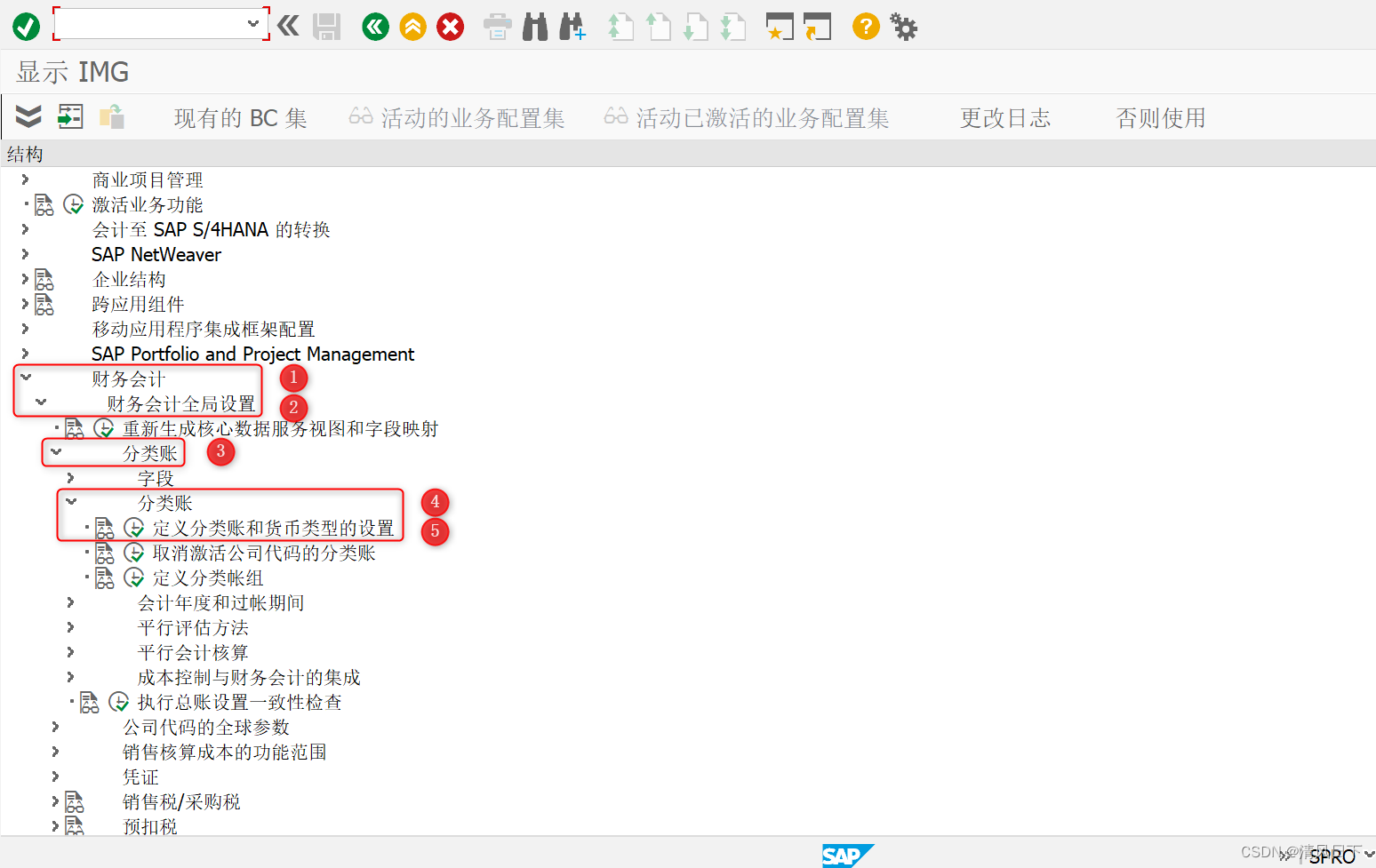Open the command field dropdown arrow
This screenshot has width=1376, height=868.
coord(253,24)
